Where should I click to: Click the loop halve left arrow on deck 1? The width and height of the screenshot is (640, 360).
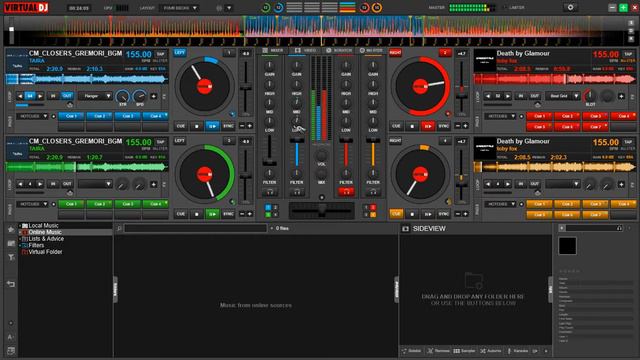(x=20, y=96)
